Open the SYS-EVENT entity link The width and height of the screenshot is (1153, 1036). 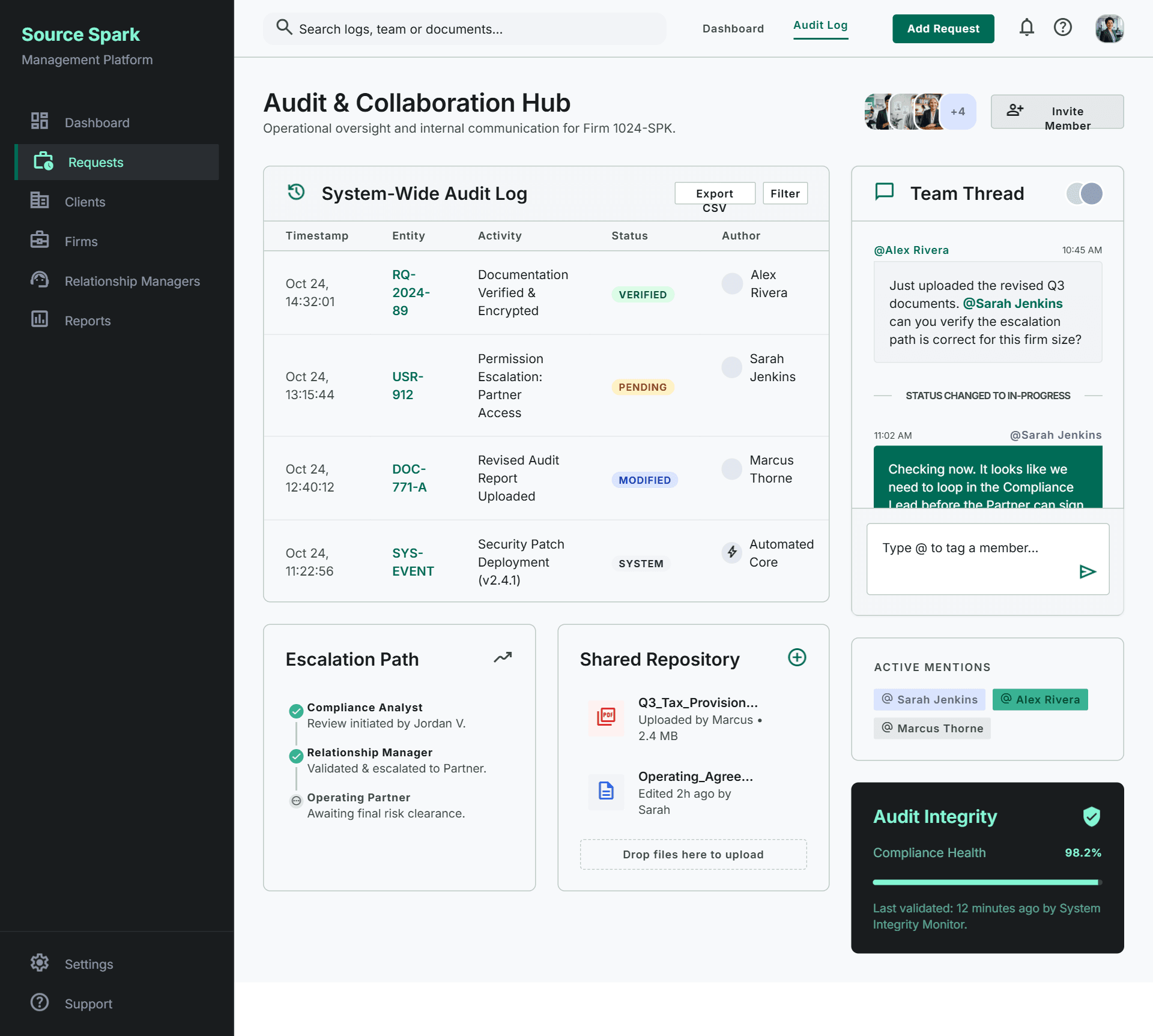(x=413, y=562)
